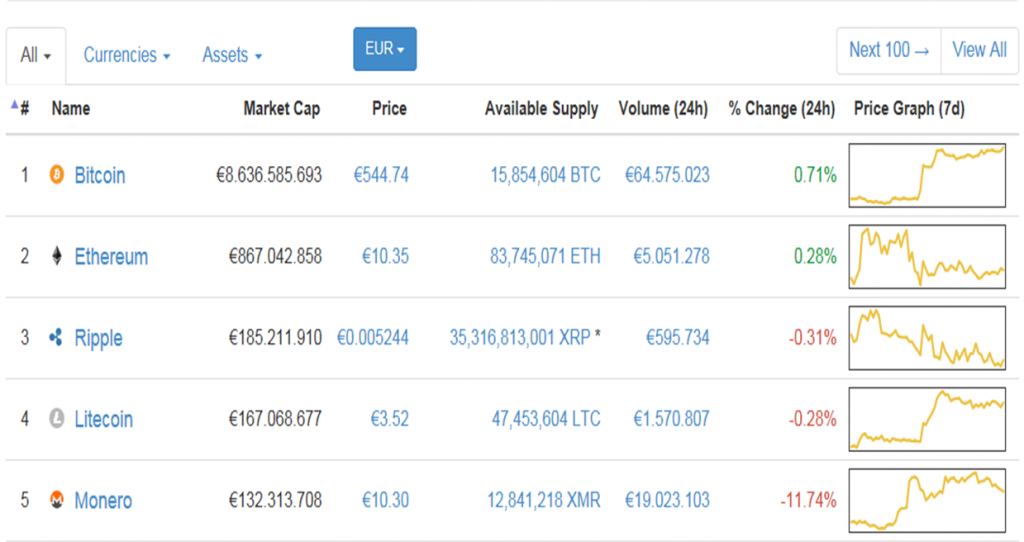Click the orange Bitcoin coin icon
The width and height of the screenshot is (1024, 542).
pyautogui.click(x=57, y=175)
